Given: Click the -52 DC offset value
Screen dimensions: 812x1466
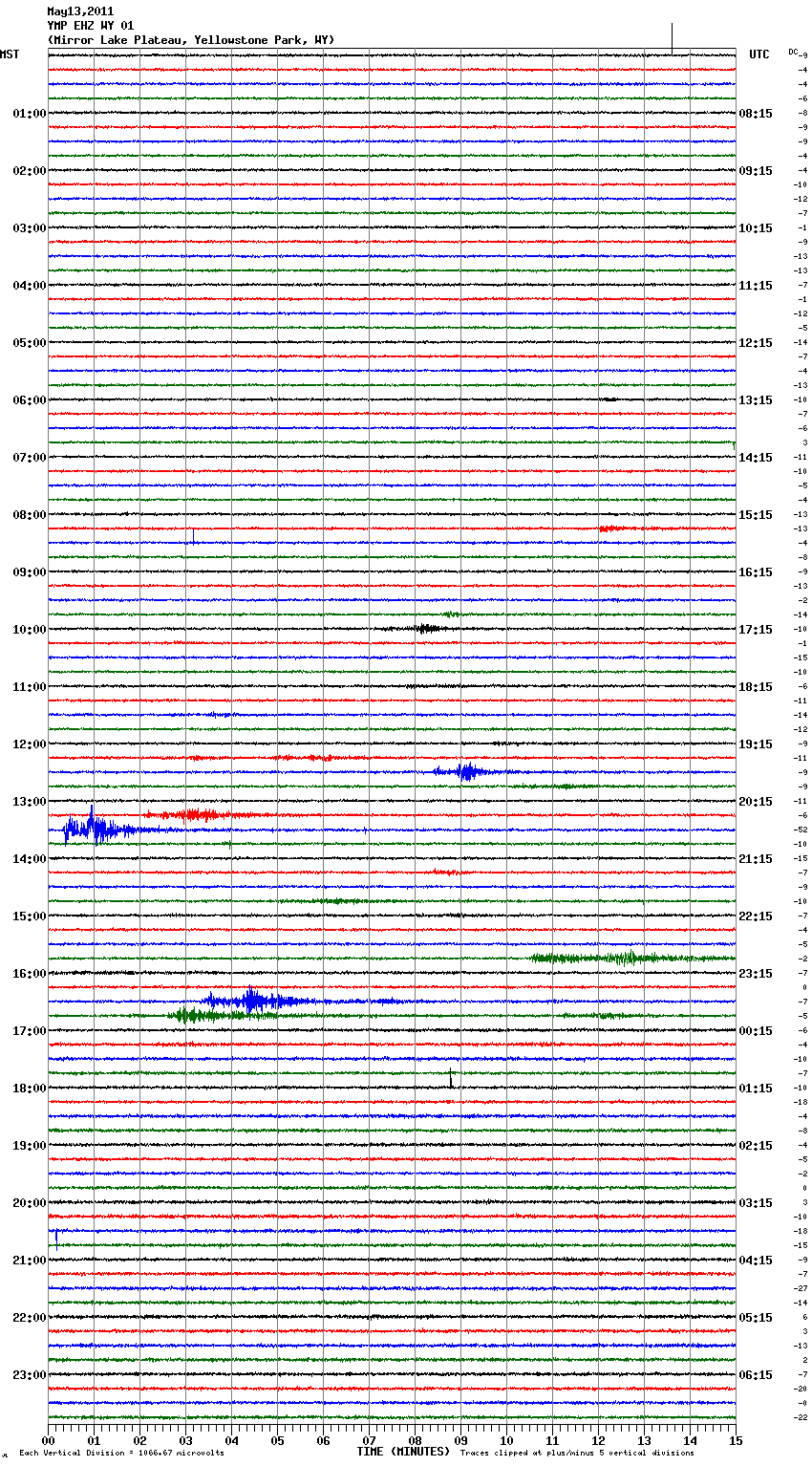Looking at the screenshot, I should 802,830.
